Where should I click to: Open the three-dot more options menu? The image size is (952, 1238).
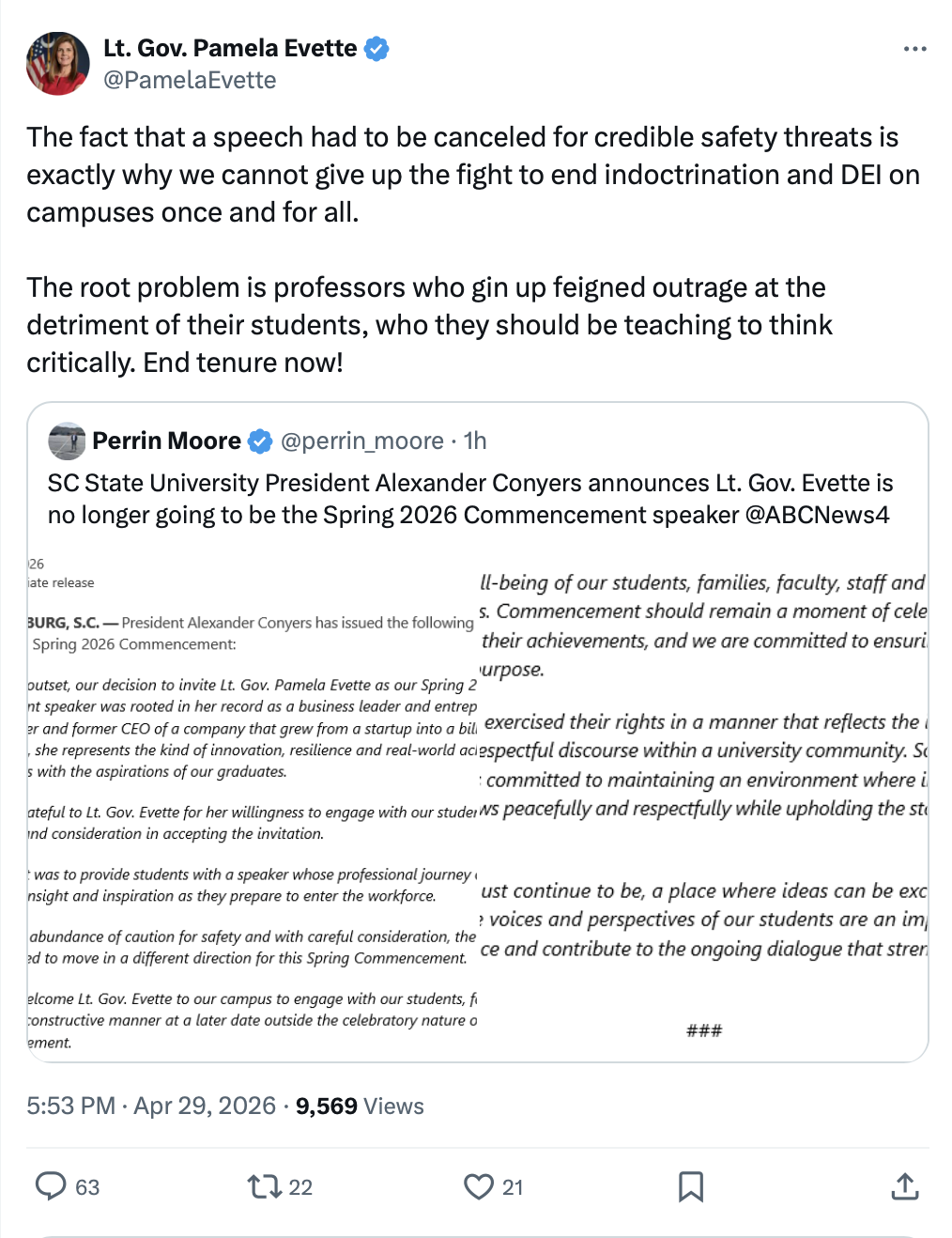click(x=914, y=49)
